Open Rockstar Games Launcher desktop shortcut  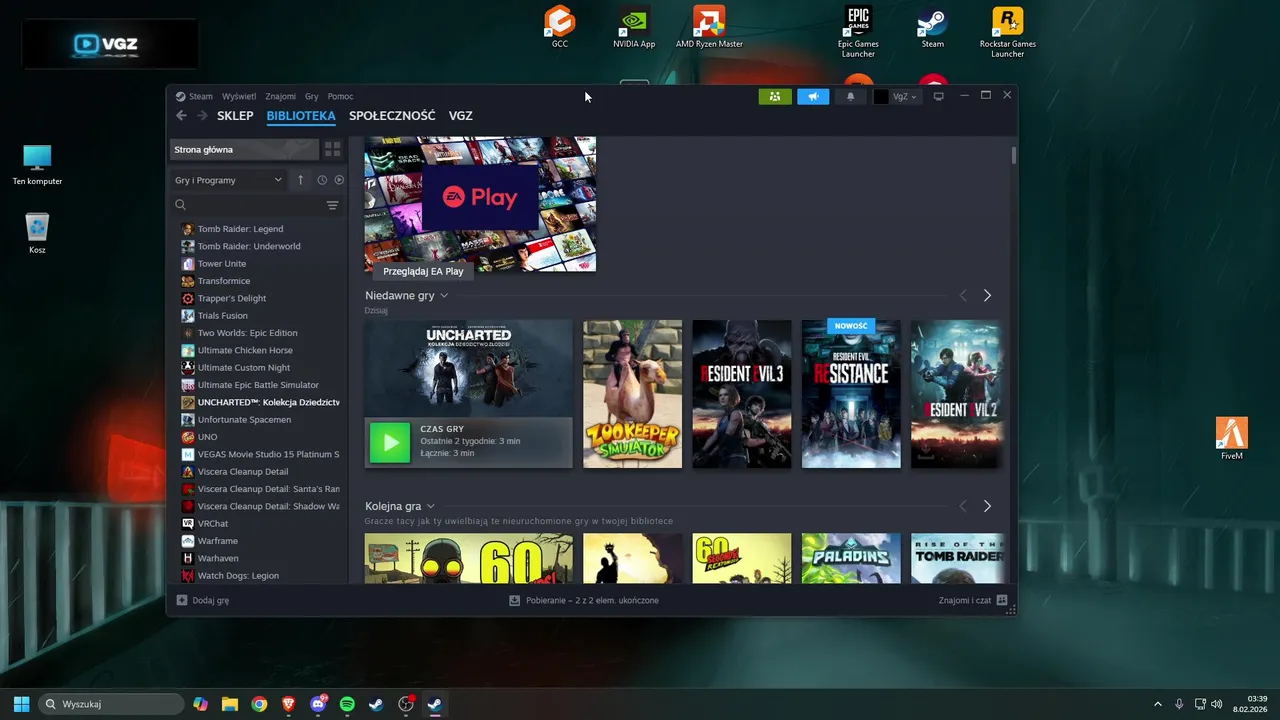1007,31
